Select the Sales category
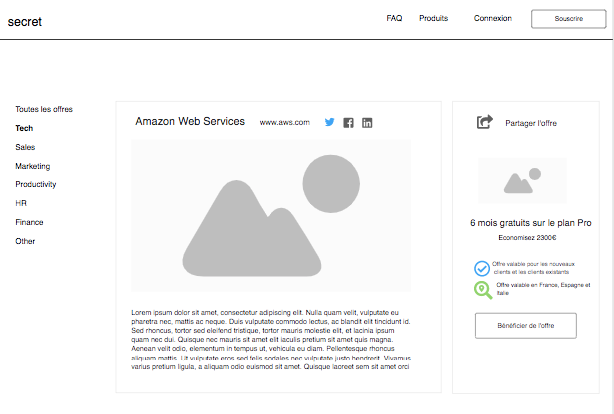 25,147
